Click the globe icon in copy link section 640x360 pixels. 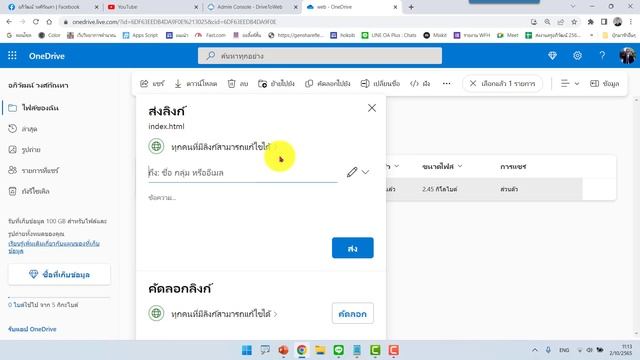(156, 313)
